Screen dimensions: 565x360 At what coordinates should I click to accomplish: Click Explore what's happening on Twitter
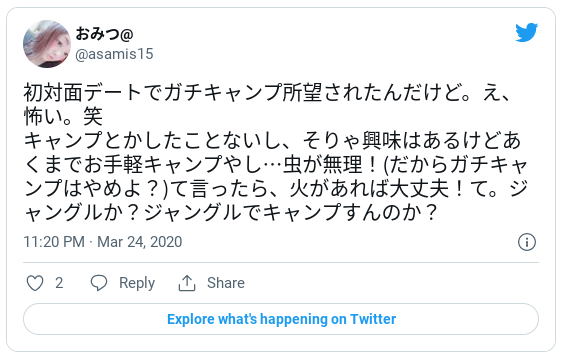pyautogui.click(x=281, y=319)
